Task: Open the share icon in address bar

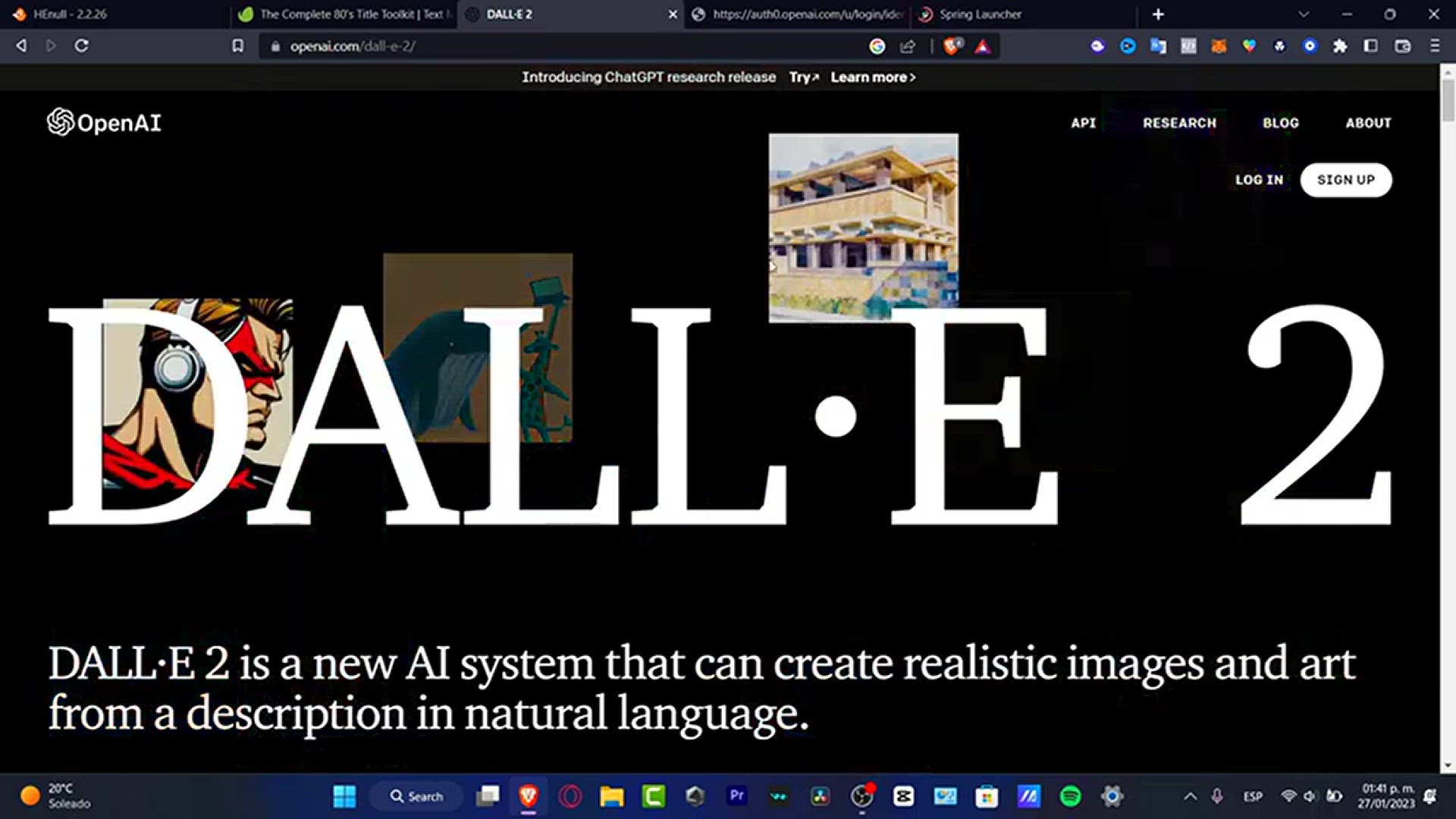Action: [908, 46]
